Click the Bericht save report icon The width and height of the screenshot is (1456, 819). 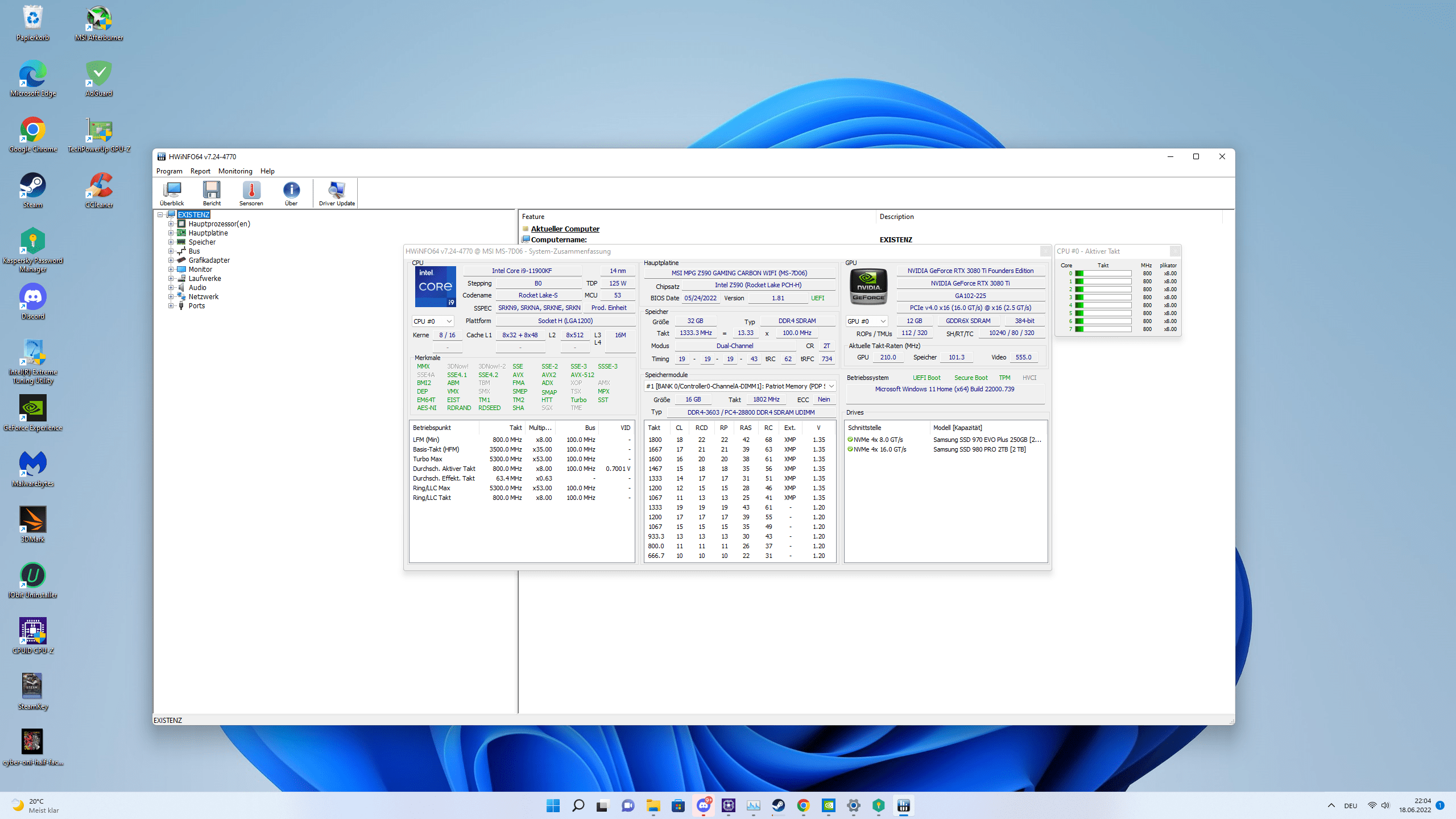(x=212, y=193)
